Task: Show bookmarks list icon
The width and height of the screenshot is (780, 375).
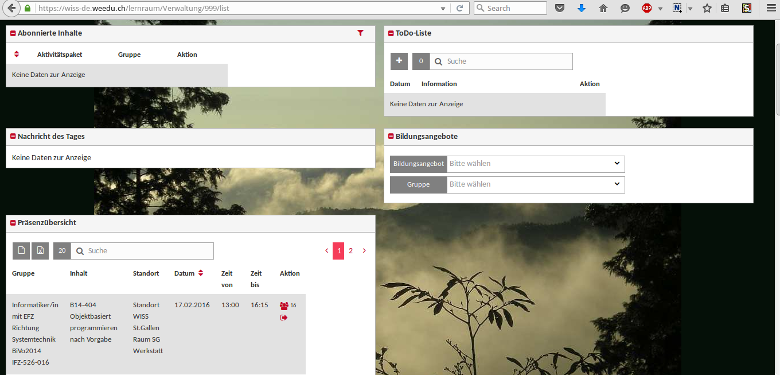Action: (x=725, y=8)
